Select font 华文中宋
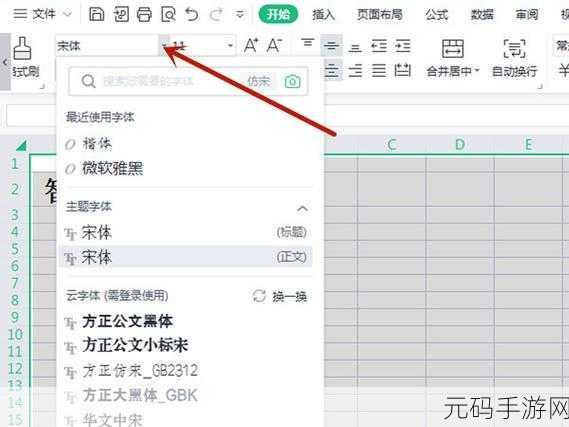569x427 pixels. point(112,419)
